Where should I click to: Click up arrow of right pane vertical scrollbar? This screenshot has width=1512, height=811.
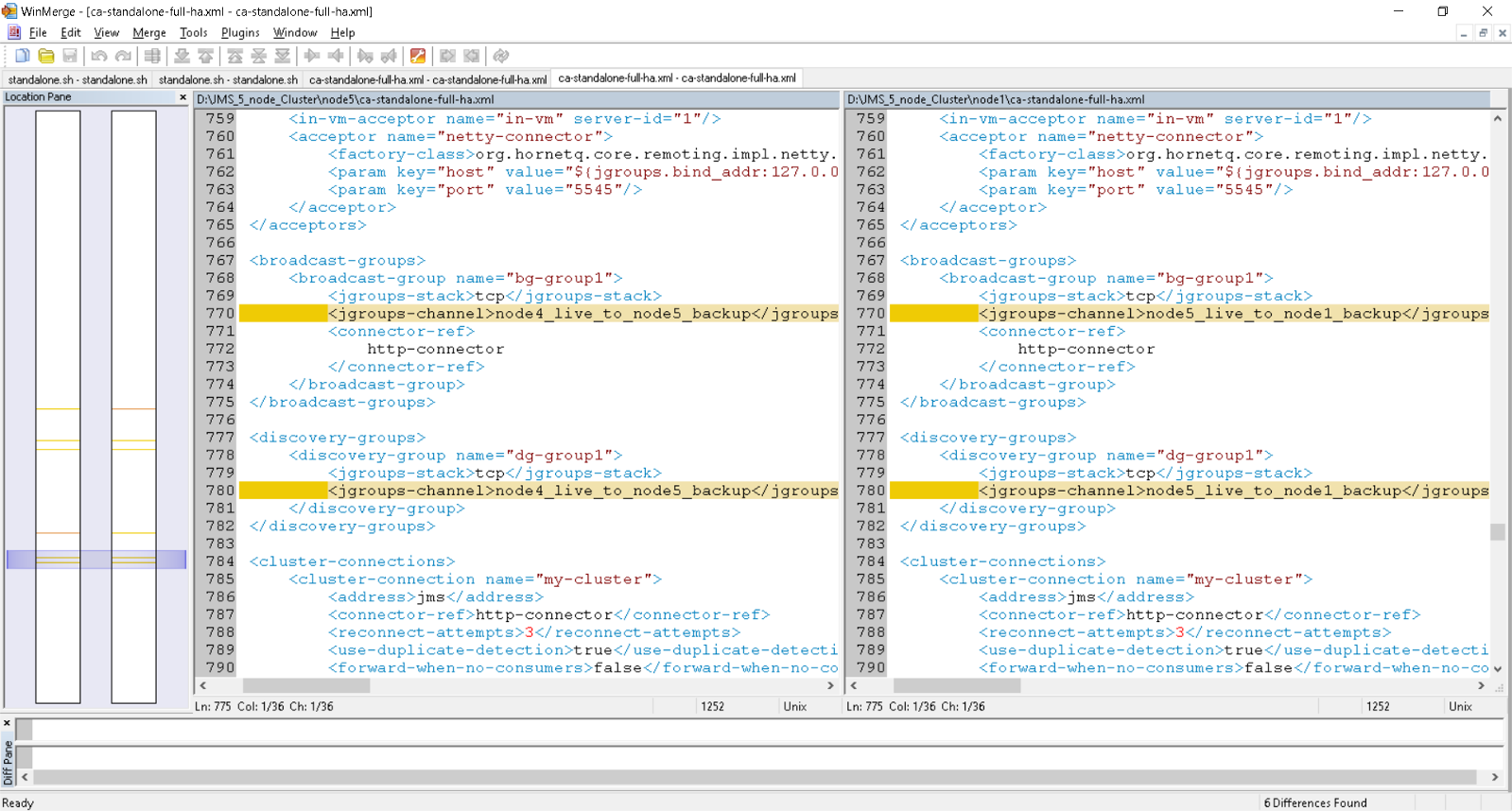tap(1498, 118)
